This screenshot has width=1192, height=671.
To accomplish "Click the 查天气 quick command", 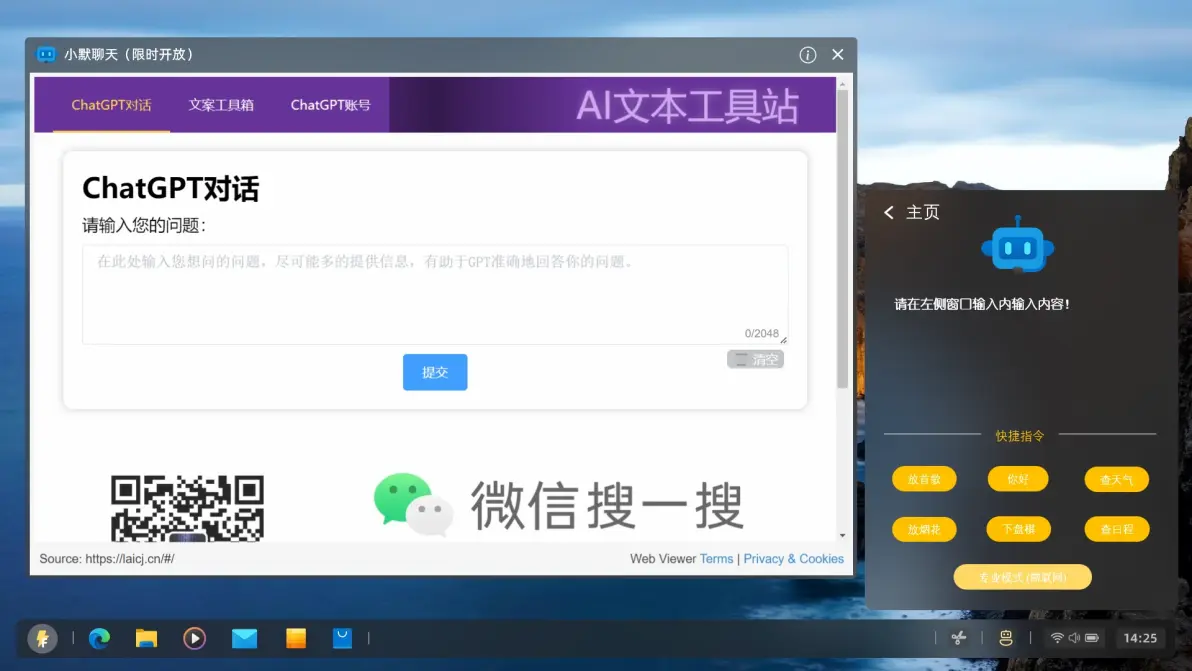I will click(x=1116, y=480).
